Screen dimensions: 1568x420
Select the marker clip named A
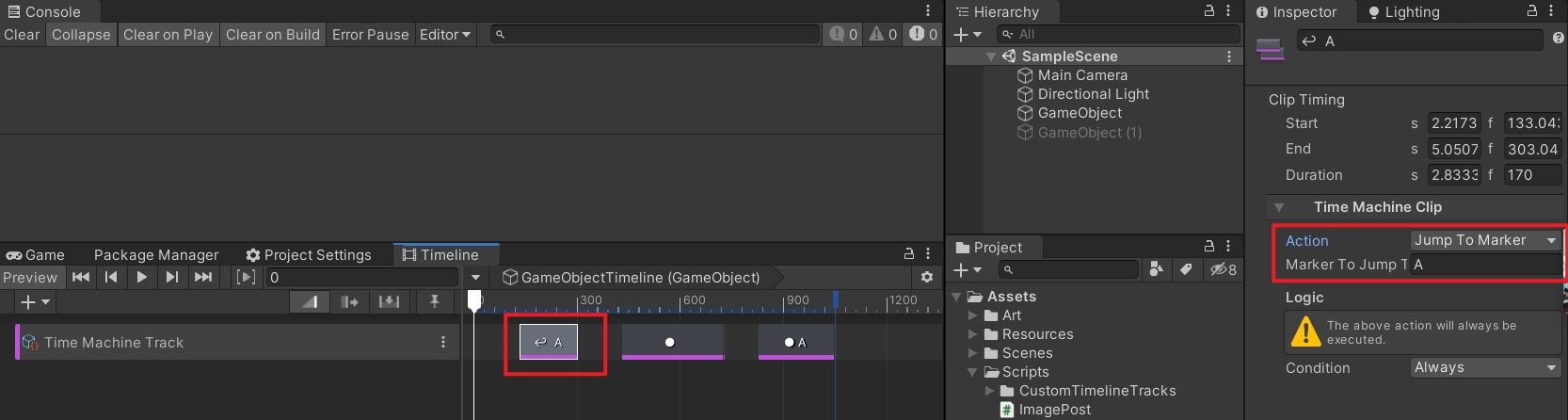point(796,342)
